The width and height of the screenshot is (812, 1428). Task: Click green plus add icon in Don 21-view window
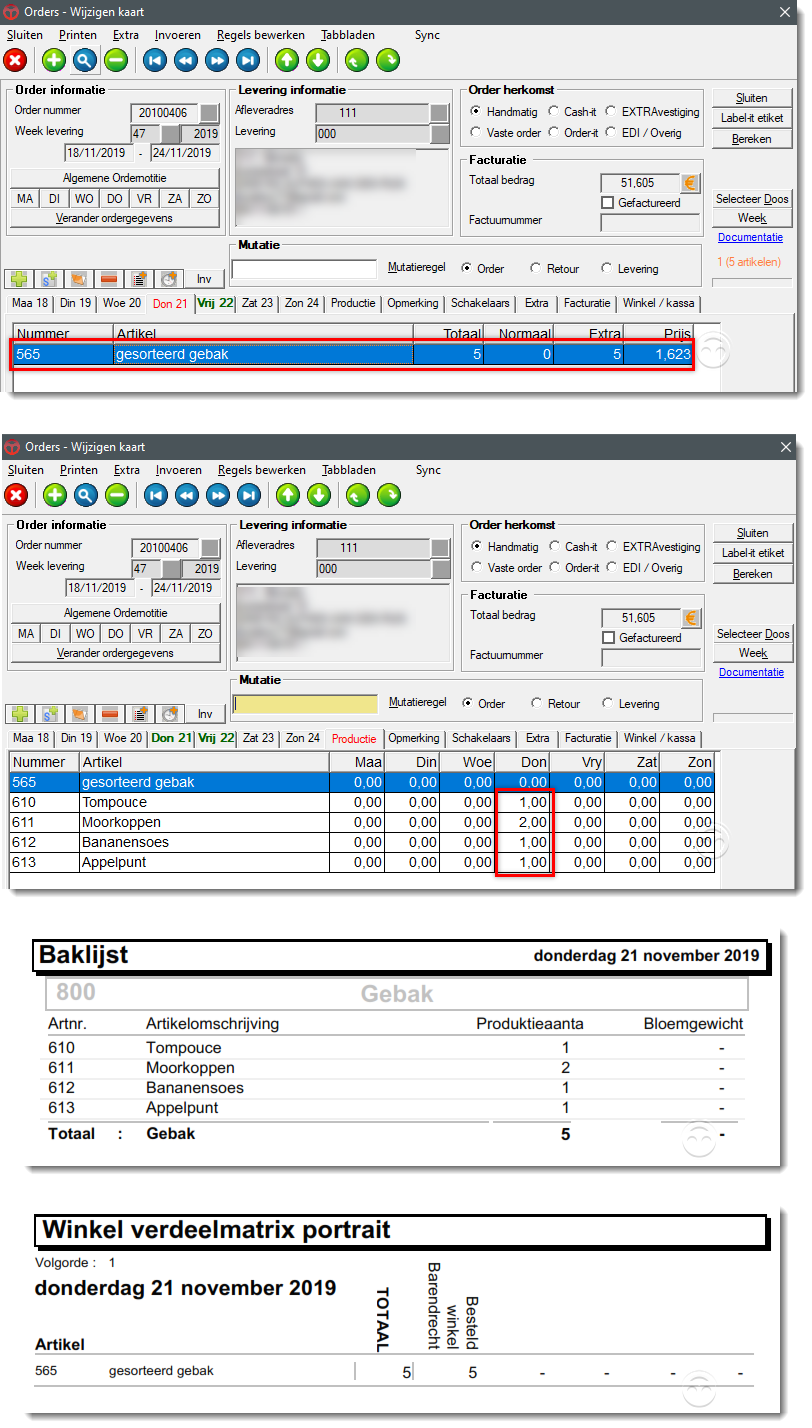pos(54,60)
